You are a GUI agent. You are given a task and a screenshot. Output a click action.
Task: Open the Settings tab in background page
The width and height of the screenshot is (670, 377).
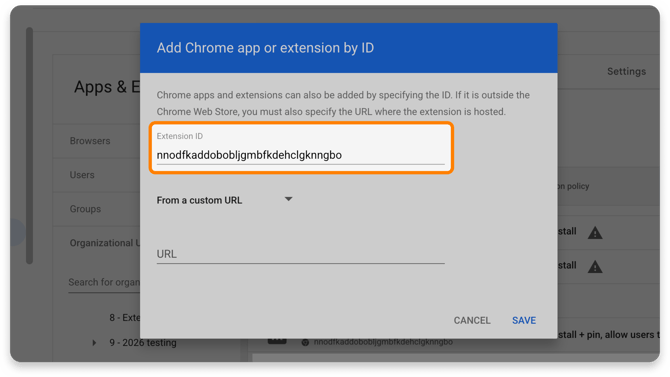pos(626,71)
